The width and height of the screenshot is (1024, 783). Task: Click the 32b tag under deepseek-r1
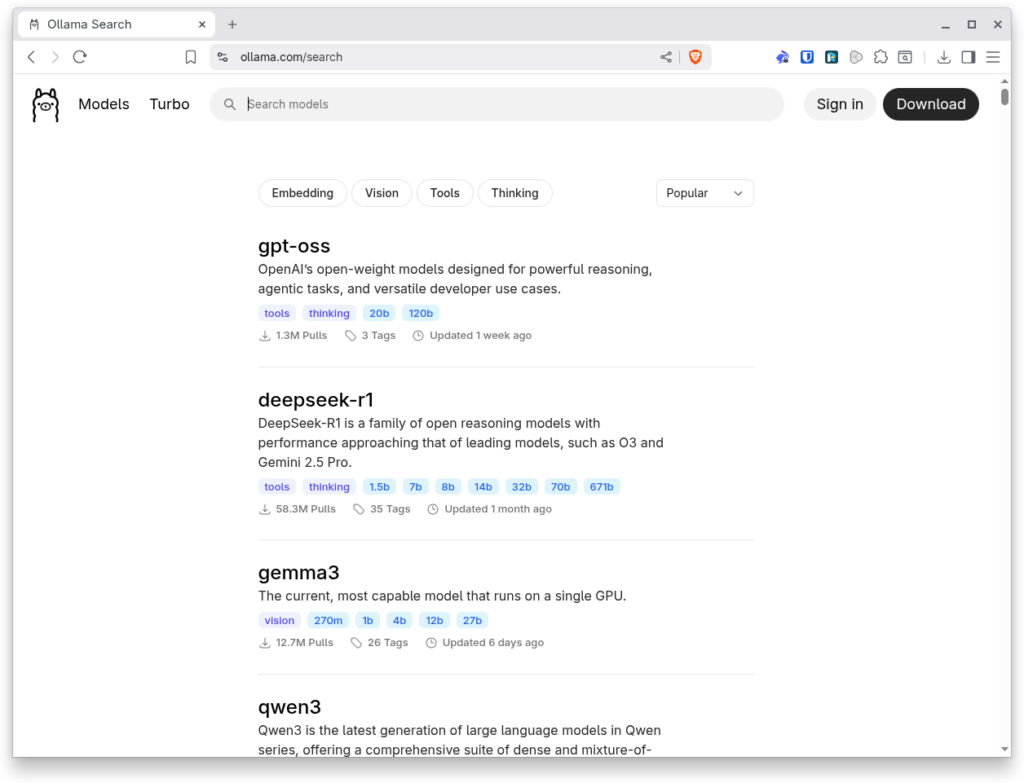click(521, 487)
